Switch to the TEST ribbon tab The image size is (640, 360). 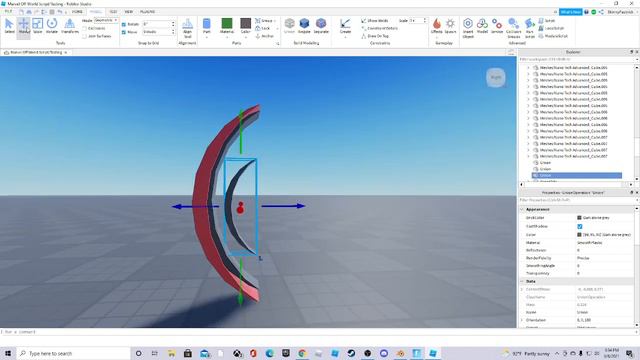point(113,12)
